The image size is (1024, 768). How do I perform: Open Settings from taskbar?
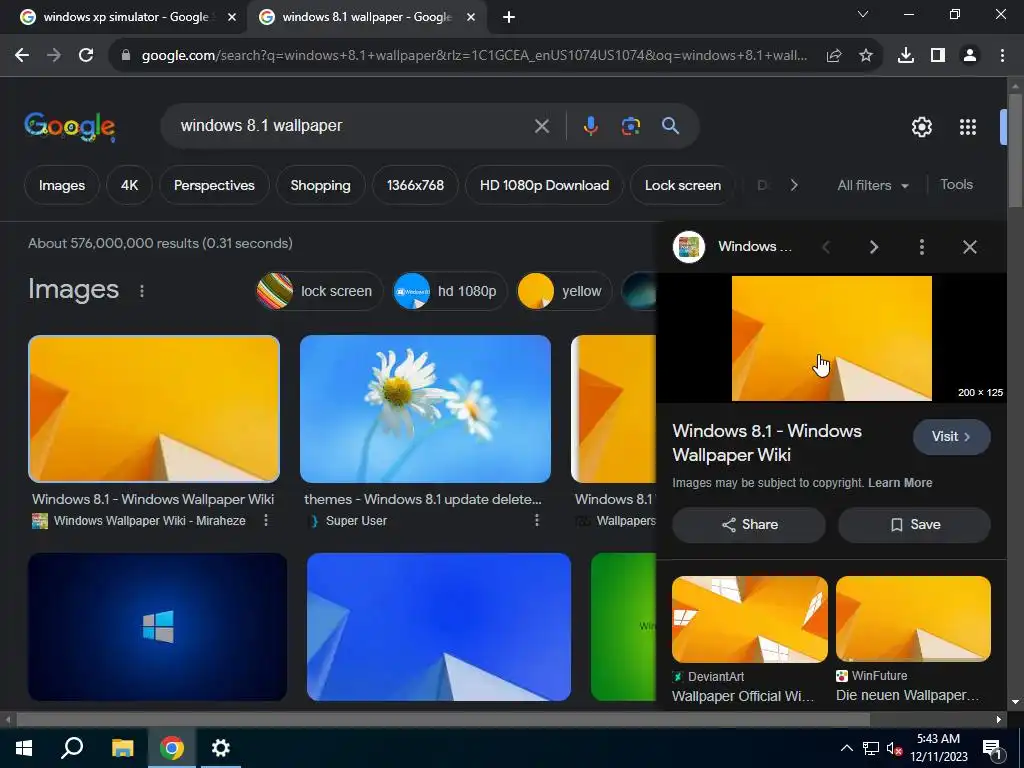(x=221, y=748)
